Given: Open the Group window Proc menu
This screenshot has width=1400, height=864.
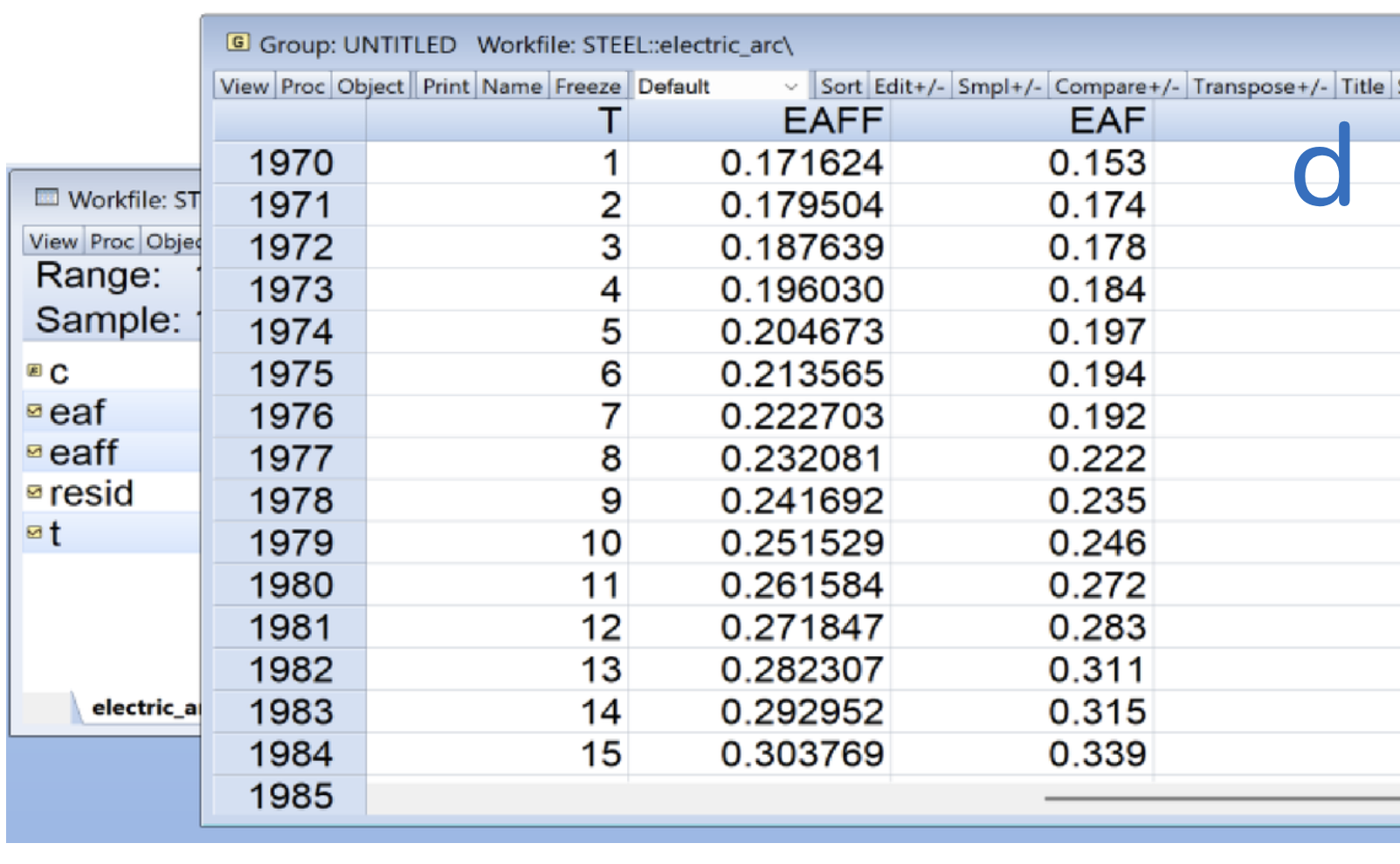Looking at the screenshot, I should click(302, 86).
